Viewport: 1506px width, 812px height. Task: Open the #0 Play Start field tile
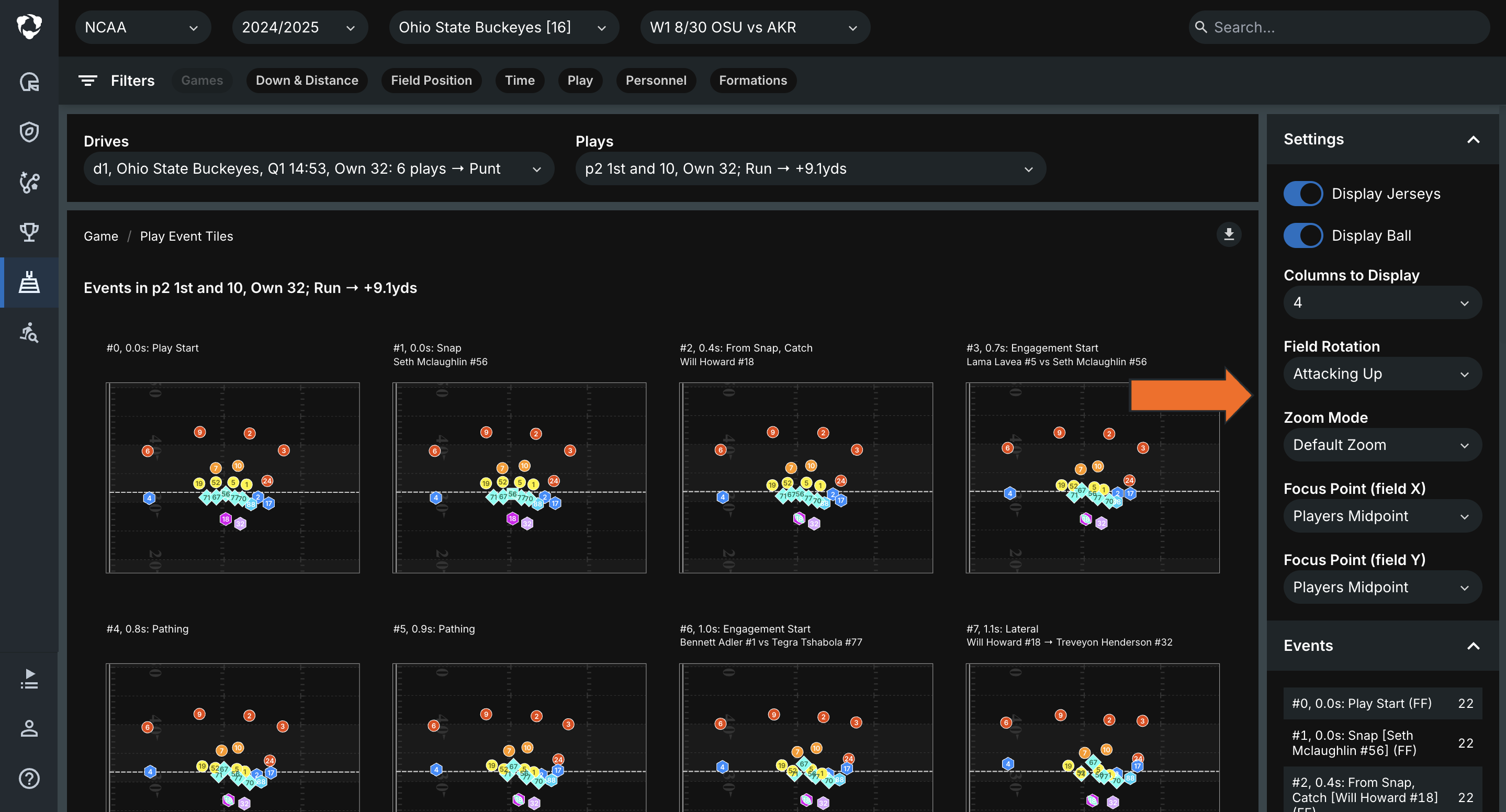[233, 478]
